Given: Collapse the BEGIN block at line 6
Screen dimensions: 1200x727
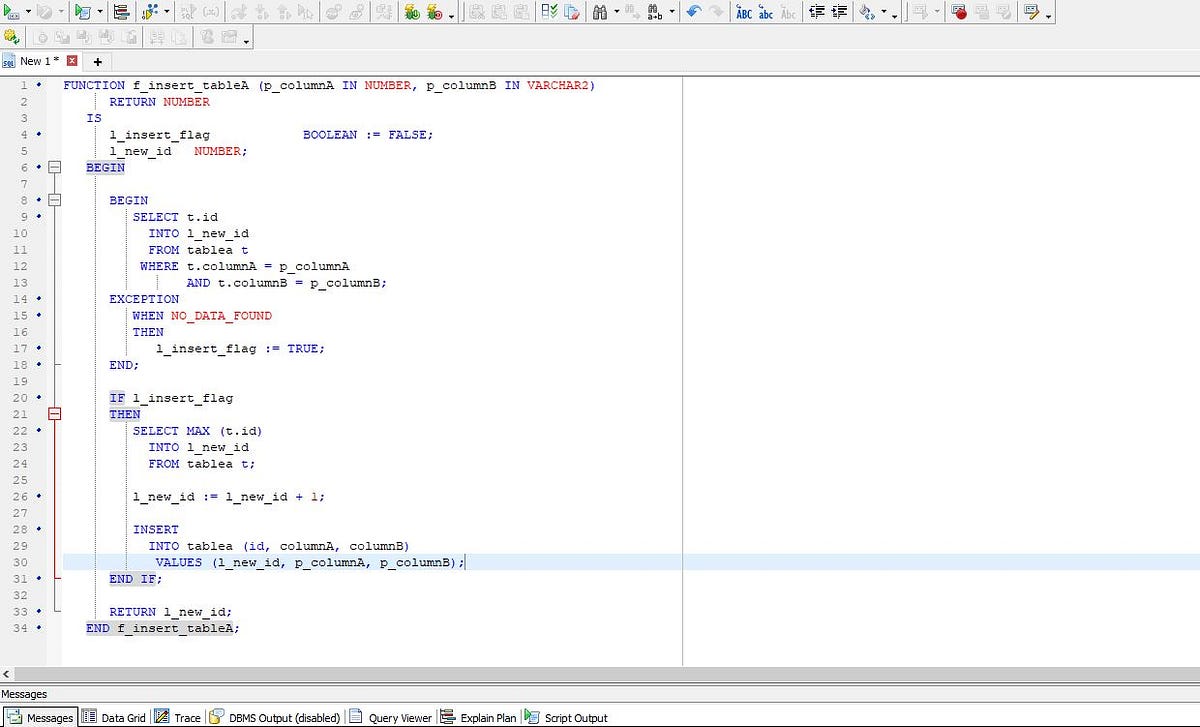Looking at the screenshot, I should (x=55, y=167).
